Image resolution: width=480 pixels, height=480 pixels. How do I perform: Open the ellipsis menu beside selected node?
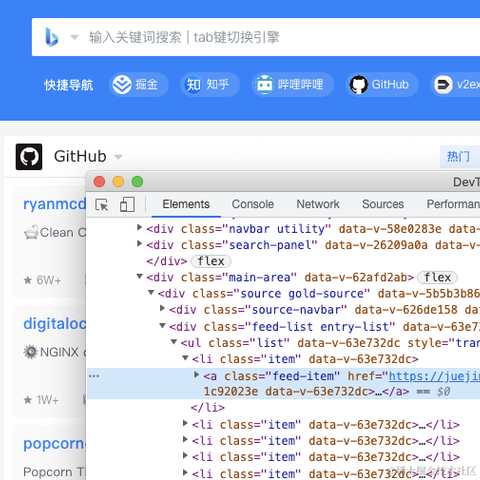tap(94, 376)
